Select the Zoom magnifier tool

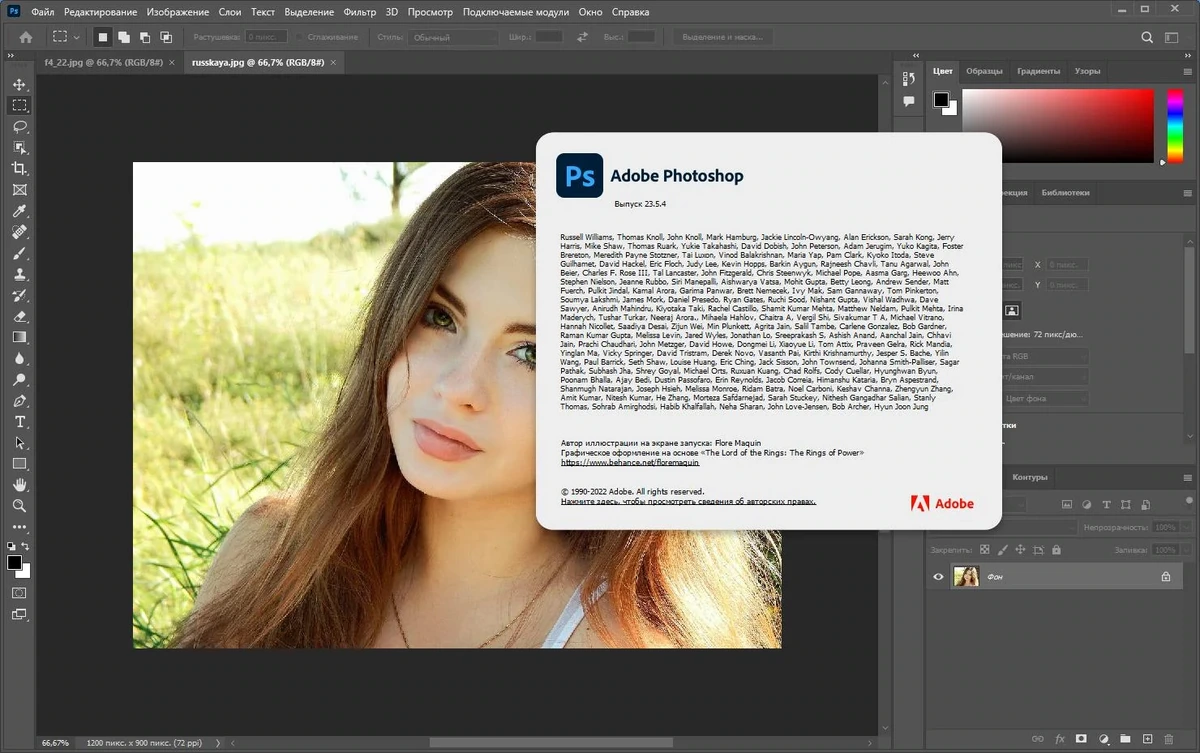pyautogui.click(x=19, y=506)
